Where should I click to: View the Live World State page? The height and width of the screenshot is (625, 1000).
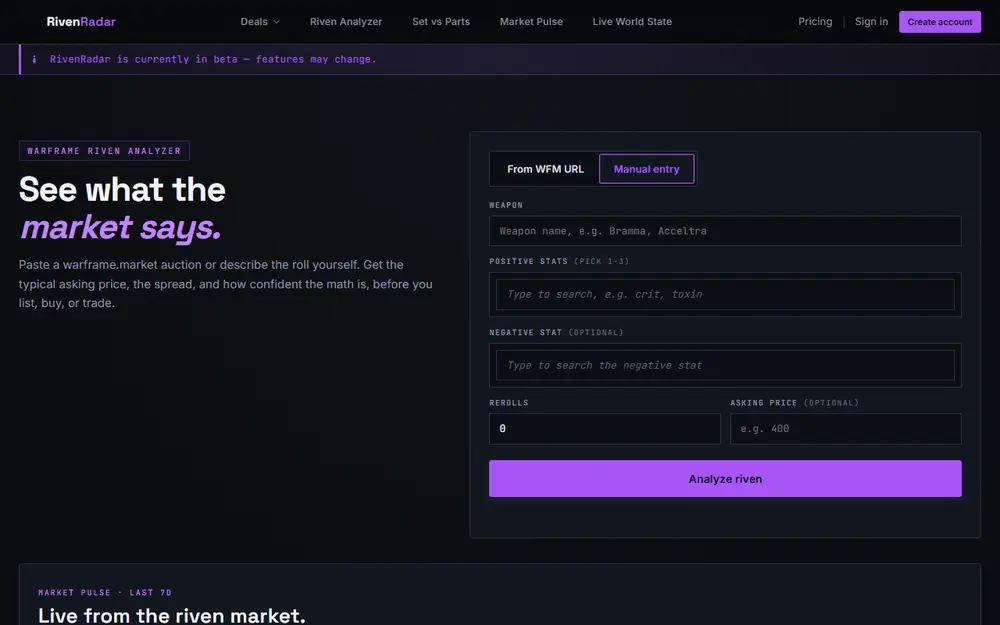click(632, 22)
